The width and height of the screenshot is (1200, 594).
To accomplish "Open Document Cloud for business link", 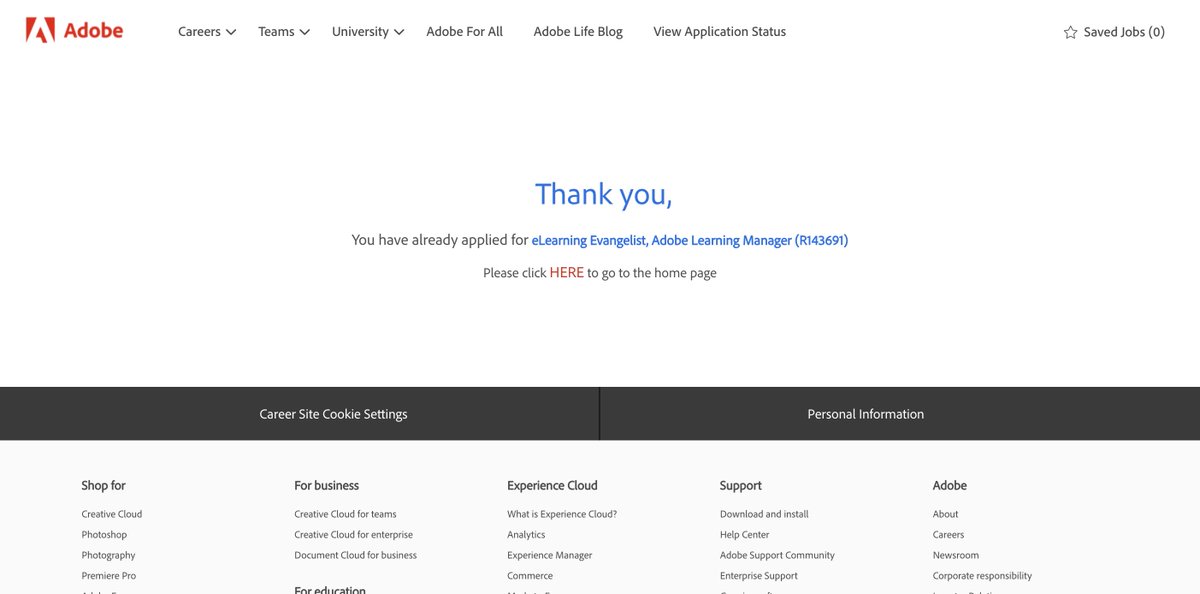I will pyautogui.click(x=355, y=555).
